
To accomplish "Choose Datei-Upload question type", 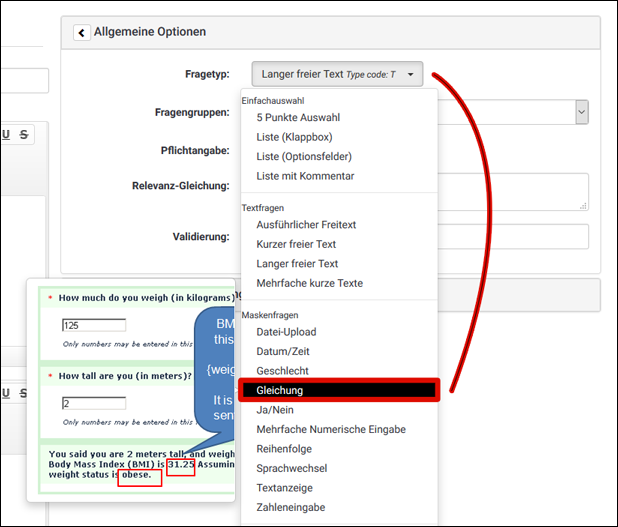I will point(286,332).
